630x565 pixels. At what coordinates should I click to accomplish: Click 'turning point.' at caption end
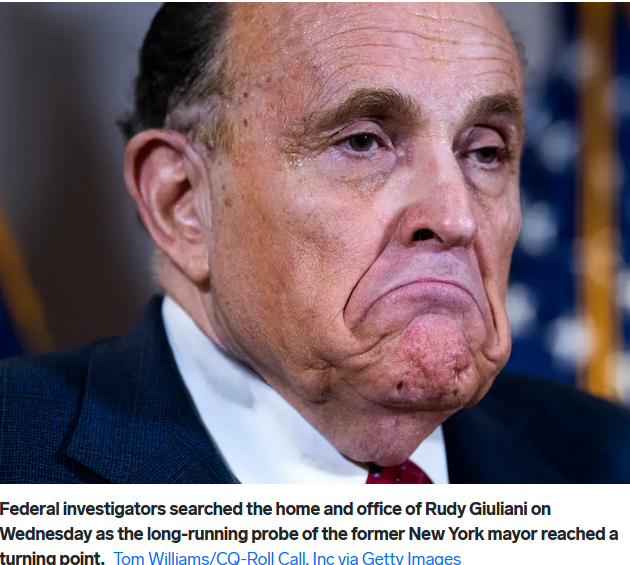point(52,558)
